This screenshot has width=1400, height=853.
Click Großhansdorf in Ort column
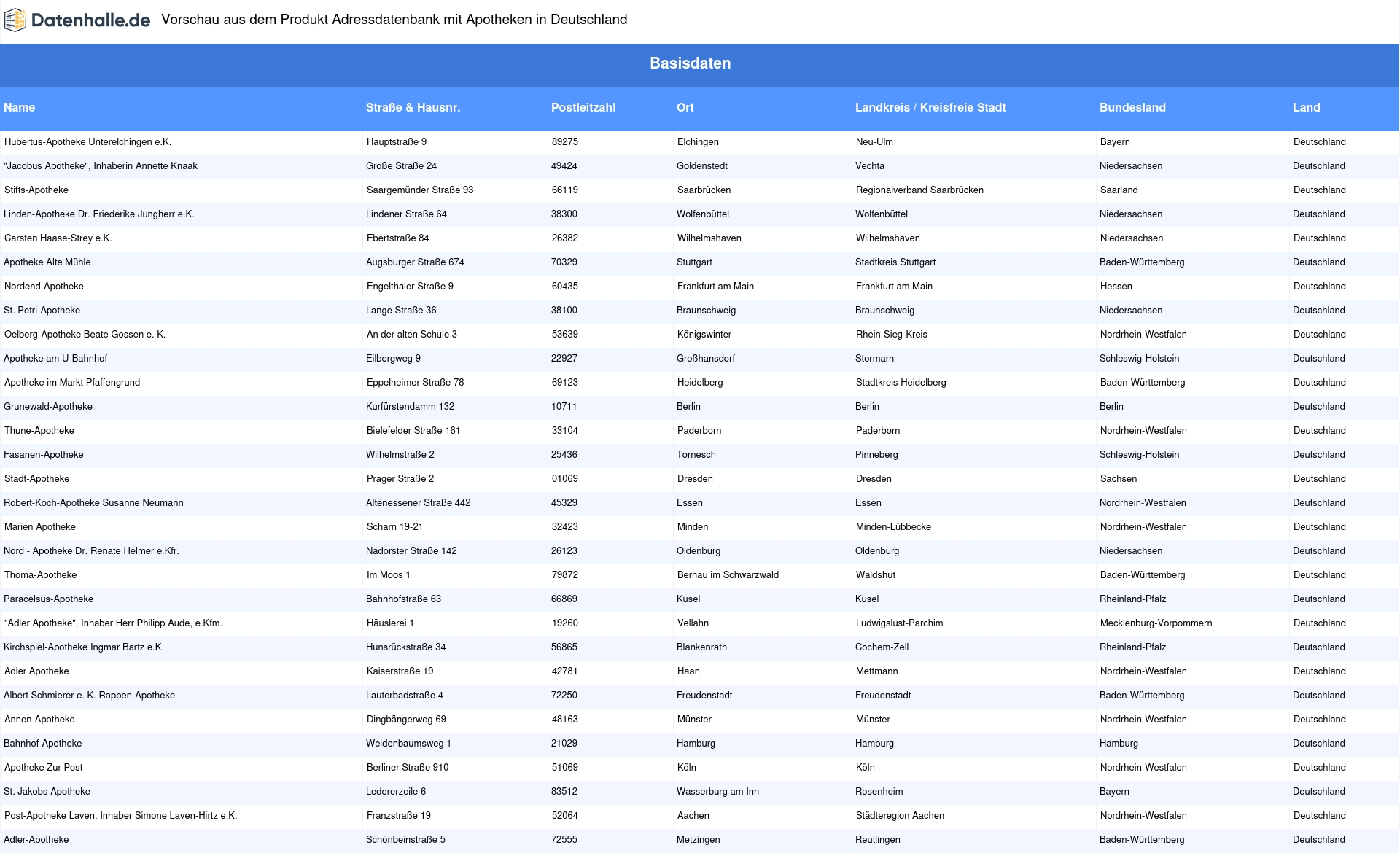coord(706,359)
